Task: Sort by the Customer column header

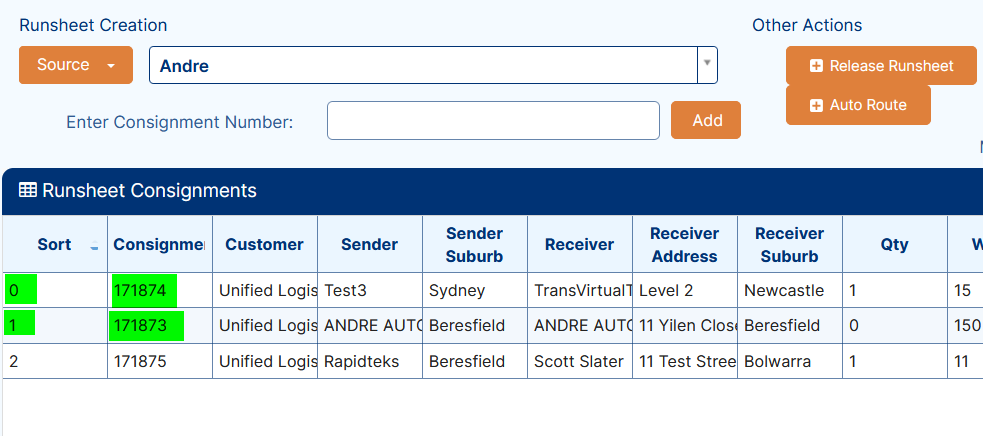Action: 265,245
